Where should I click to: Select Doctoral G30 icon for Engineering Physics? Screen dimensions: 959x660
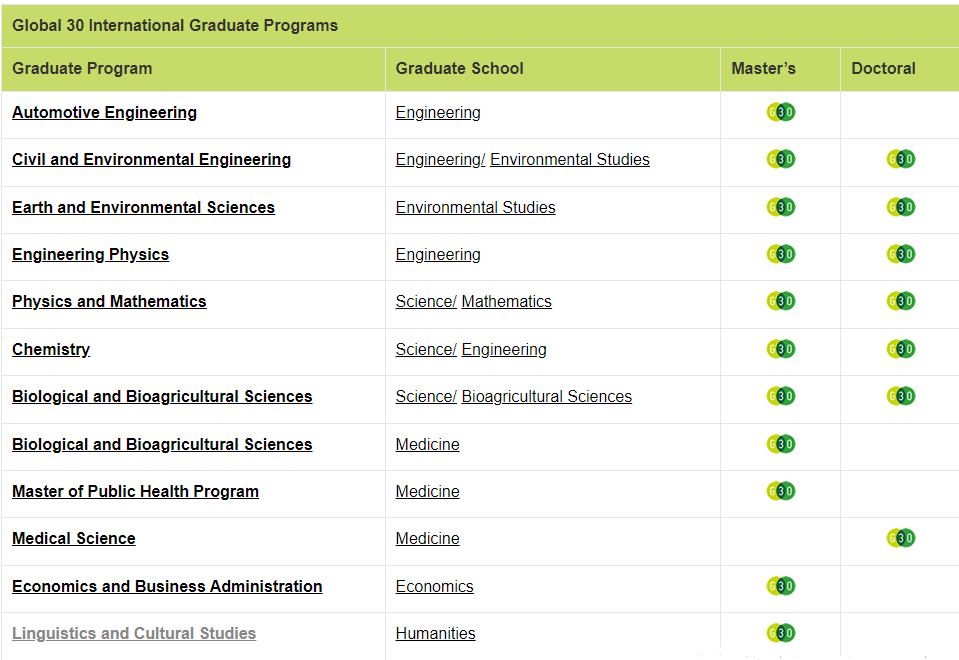(x=900, y=254)
